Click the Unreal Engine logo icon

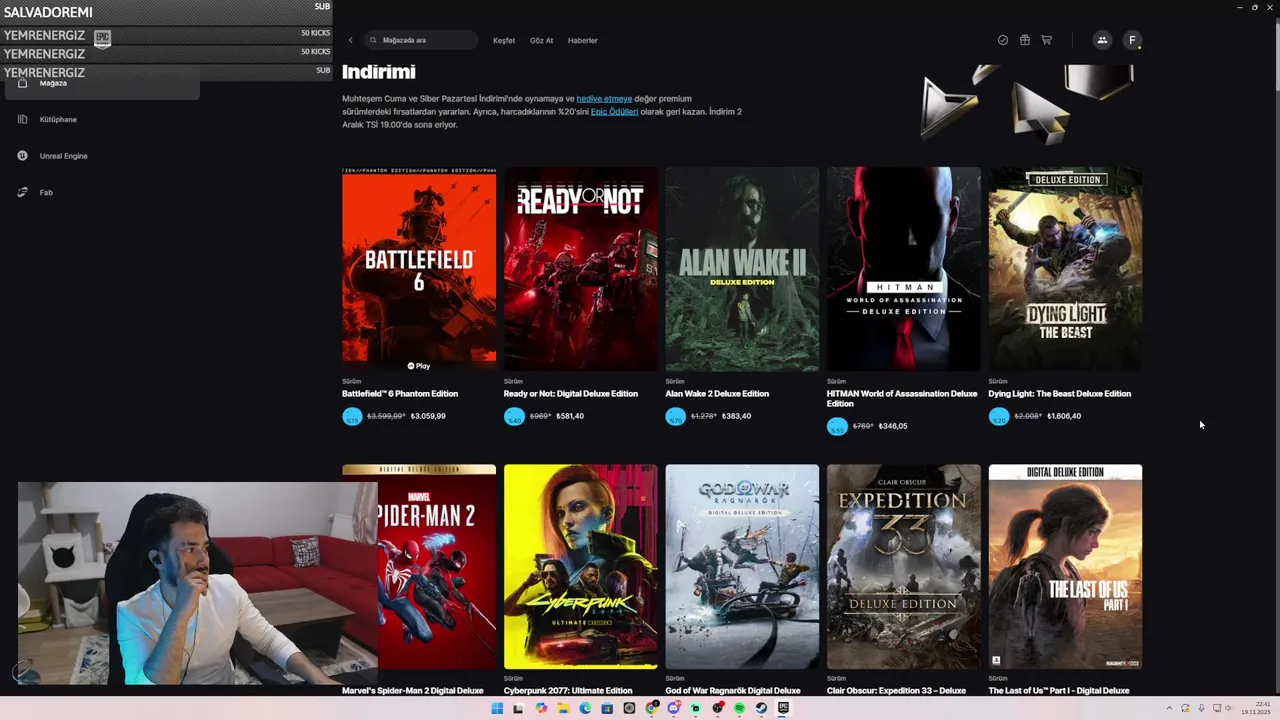(22, 155)
